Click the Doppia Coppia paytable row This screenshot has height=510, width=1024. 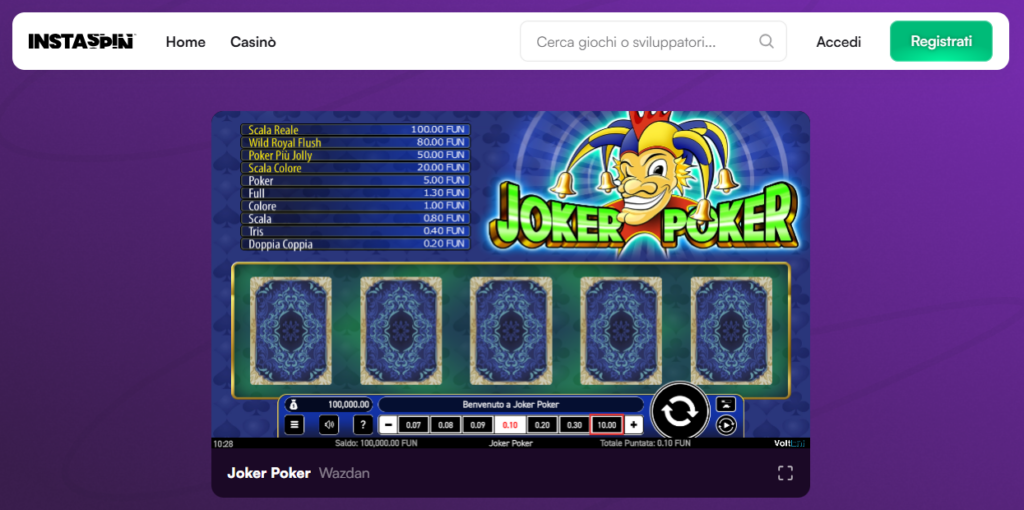tap(355, 244)
